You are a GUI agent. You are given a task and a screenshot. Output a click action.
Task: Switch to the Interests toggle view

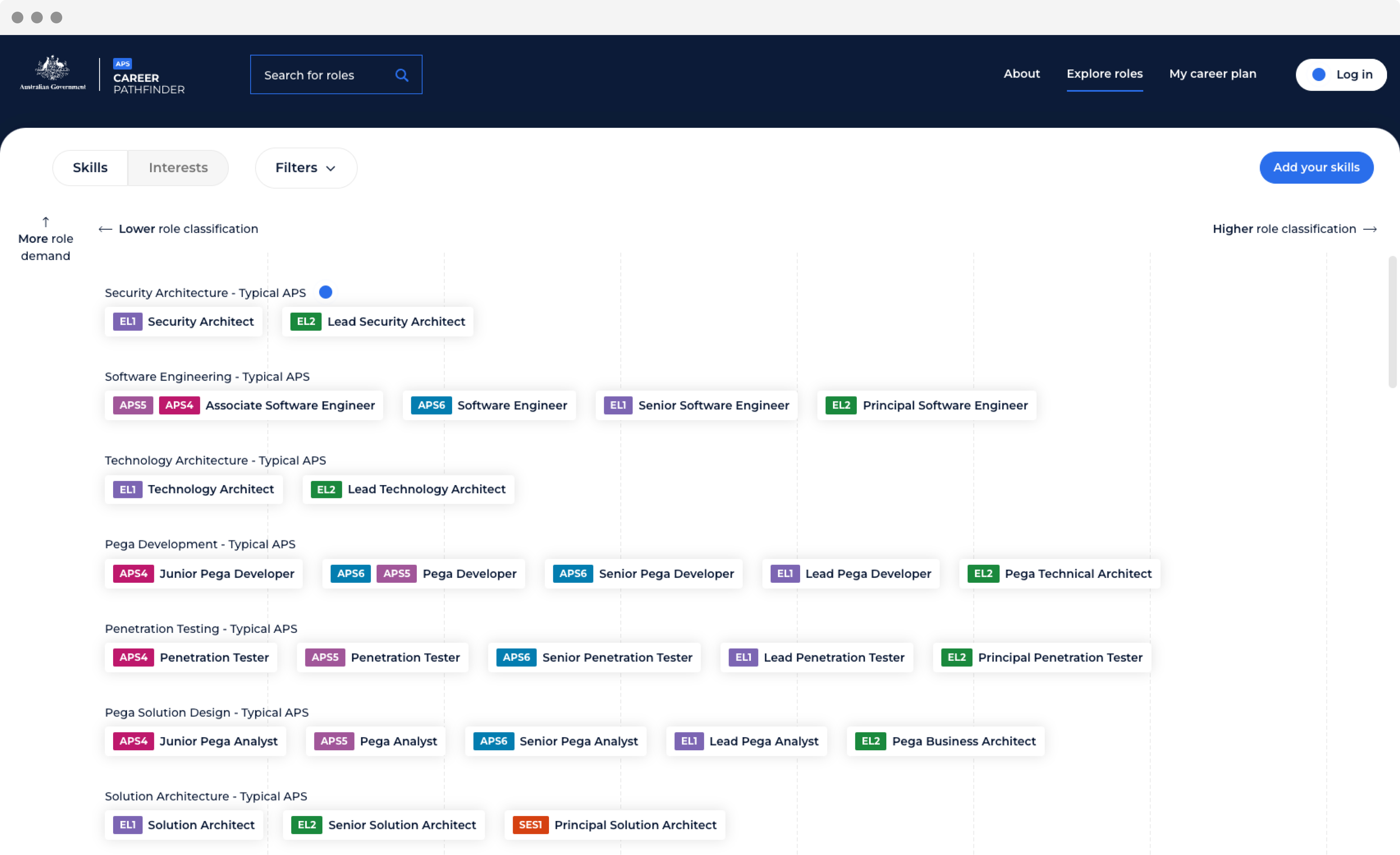[x=178, y=168]
